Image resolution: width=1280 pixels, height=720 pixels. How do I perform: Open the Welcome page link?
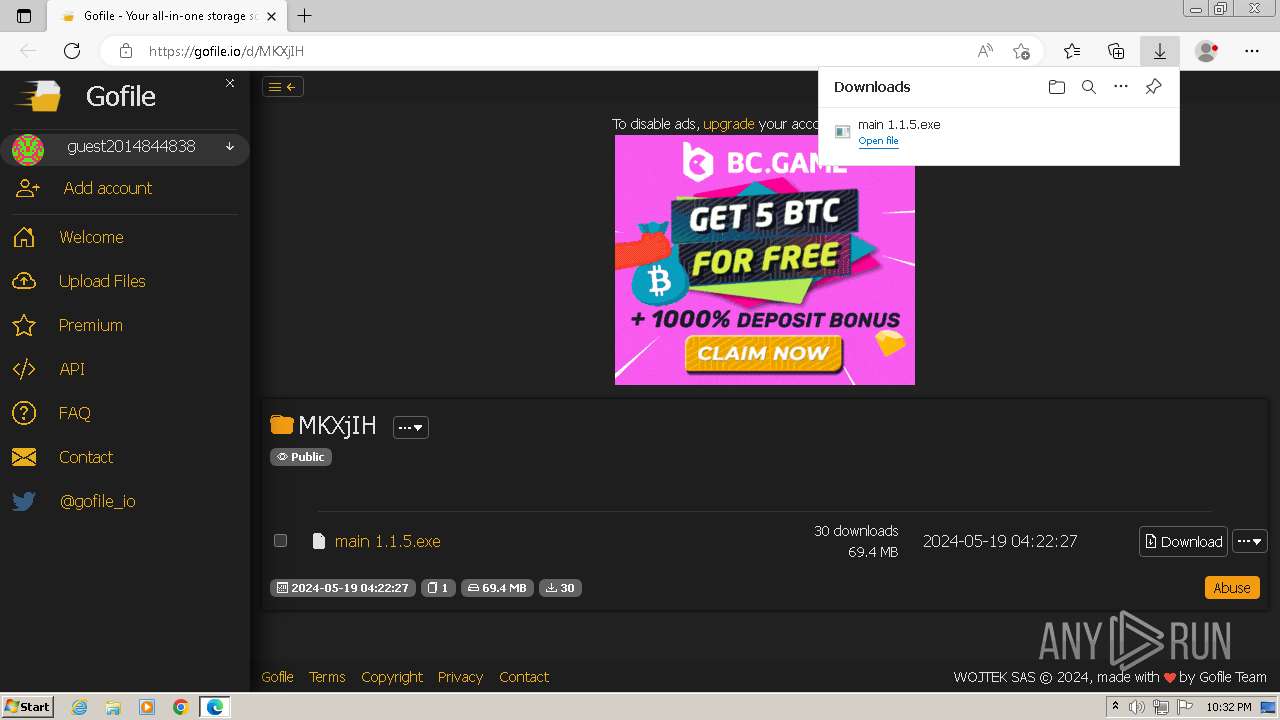91,237
